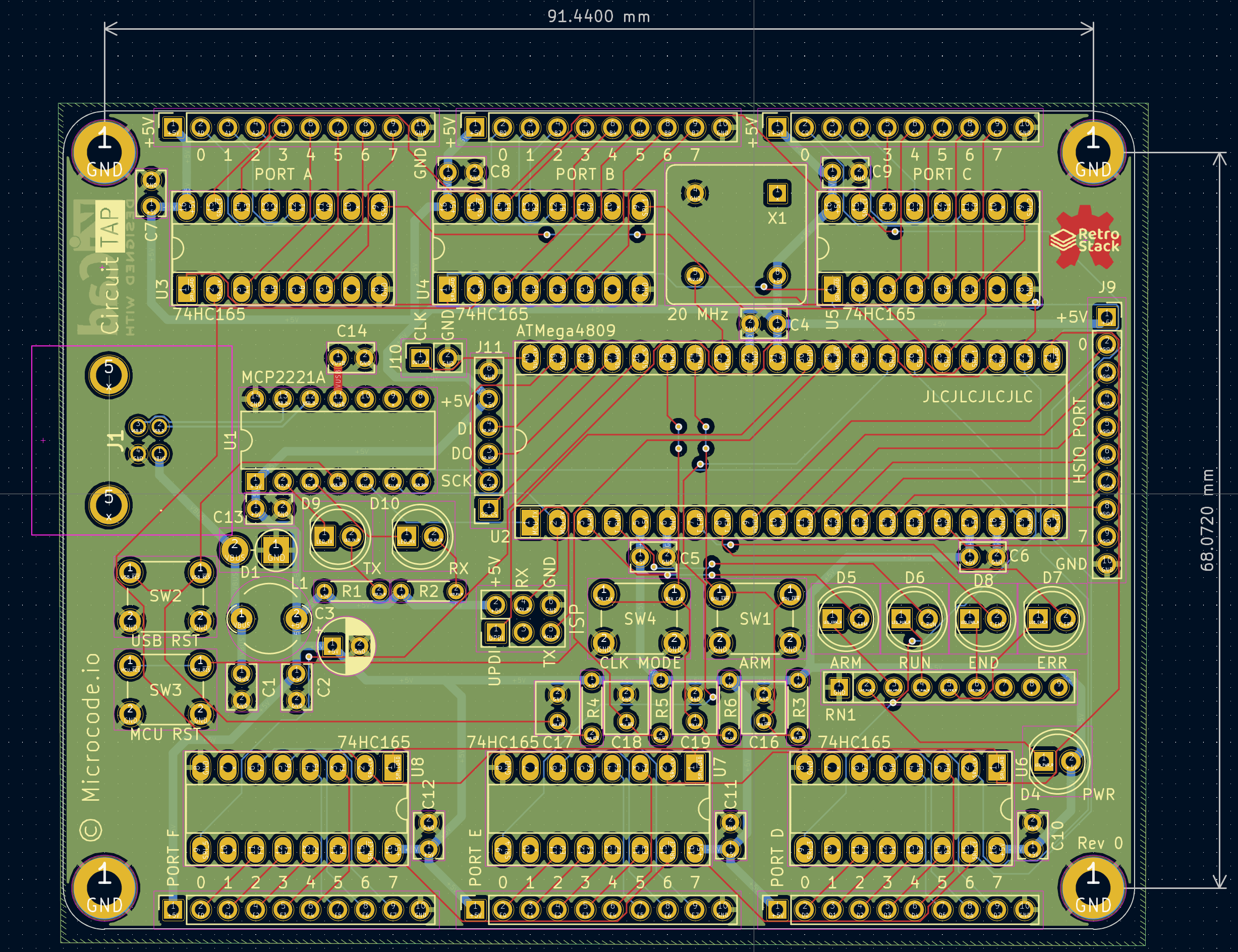Click the PWR LED label
The width and height of the screenshot is (1238, 952).
click(x=1099, y=795)
